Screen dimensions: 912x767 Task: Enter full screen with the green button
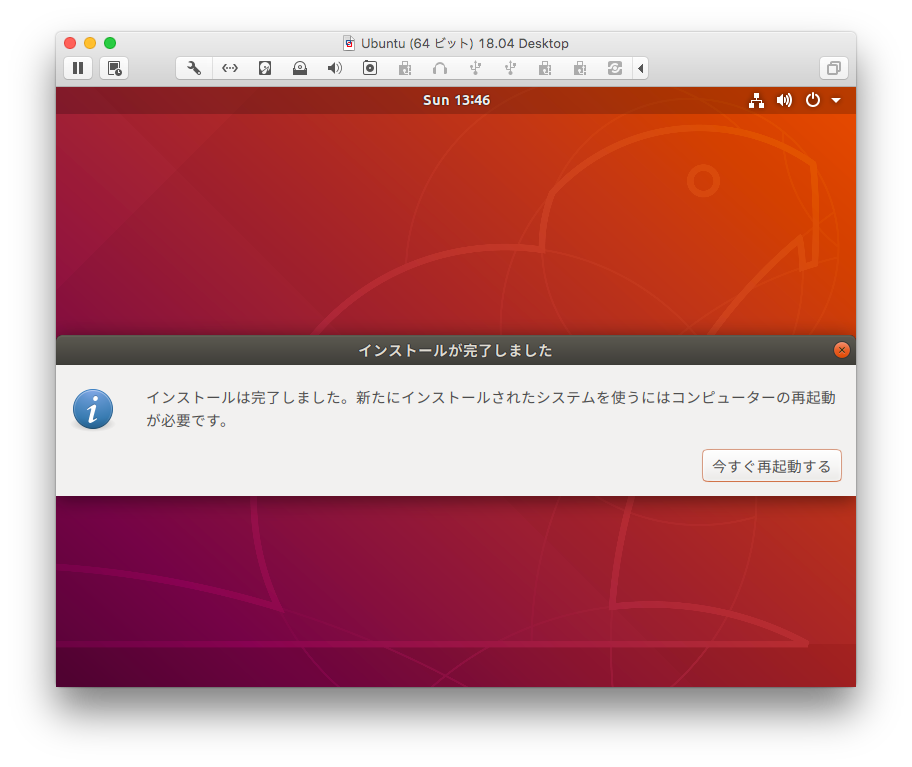pyautogui.click(x=110, y=43)
